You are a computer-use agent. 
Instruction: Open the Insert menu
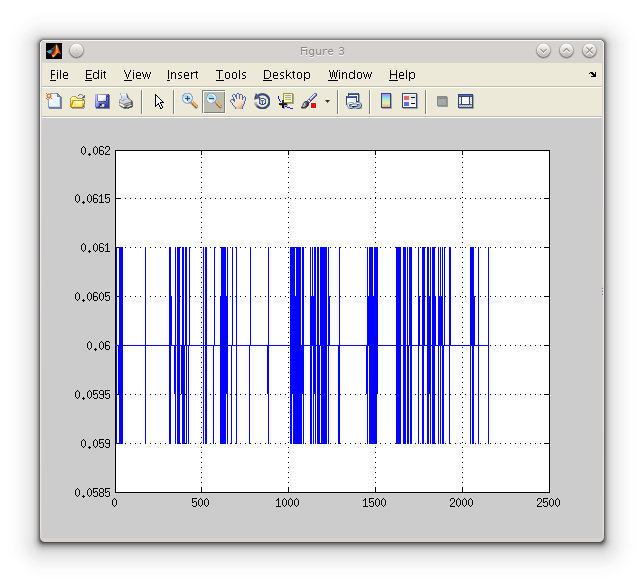coord(182,75)
